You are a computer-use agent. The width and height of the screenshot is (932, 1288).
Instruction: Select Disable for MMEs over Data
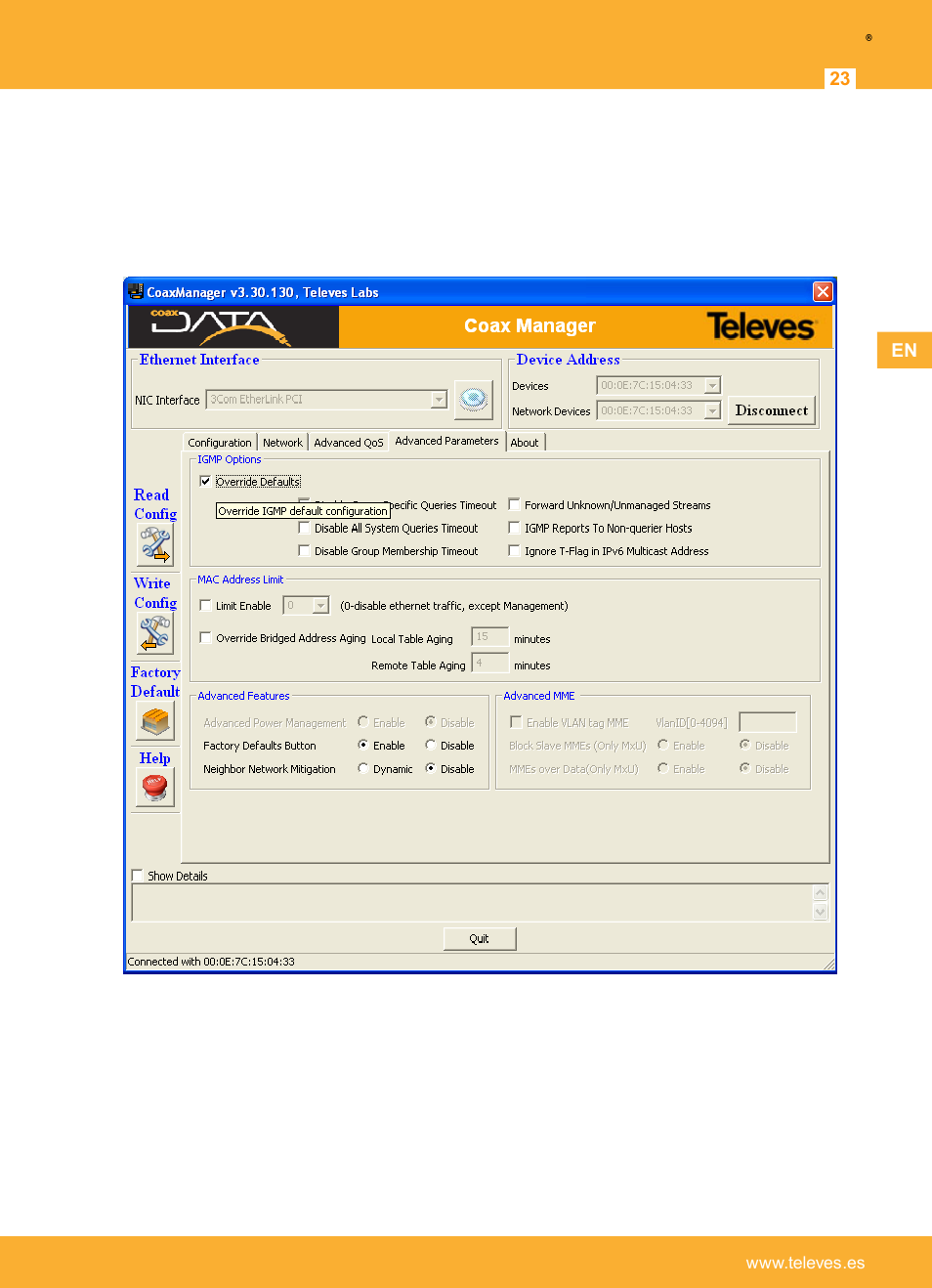(x=744, y=768)
